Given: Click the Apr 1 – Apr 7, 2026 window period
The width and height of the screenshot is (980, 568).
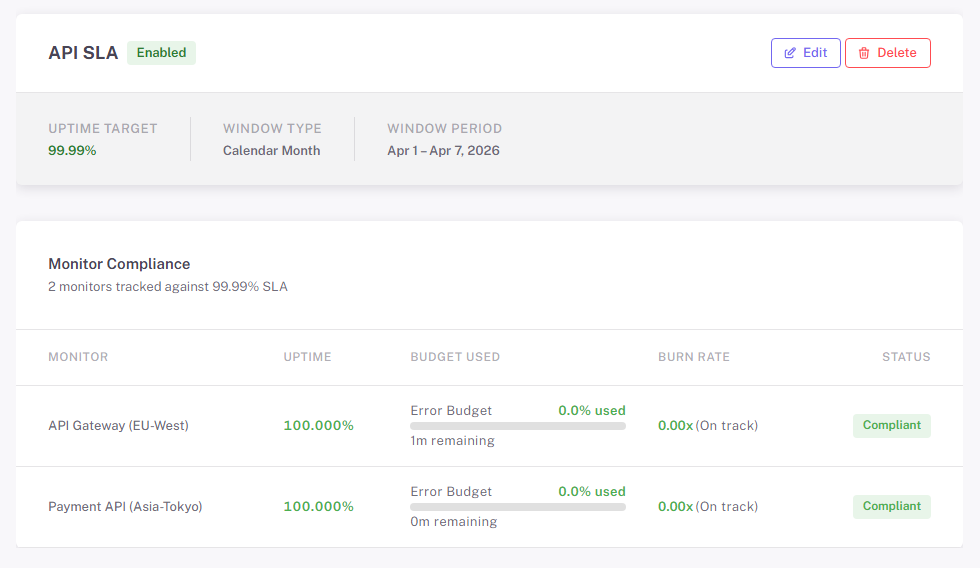Looking at the screenshot, I should (443, 151).
